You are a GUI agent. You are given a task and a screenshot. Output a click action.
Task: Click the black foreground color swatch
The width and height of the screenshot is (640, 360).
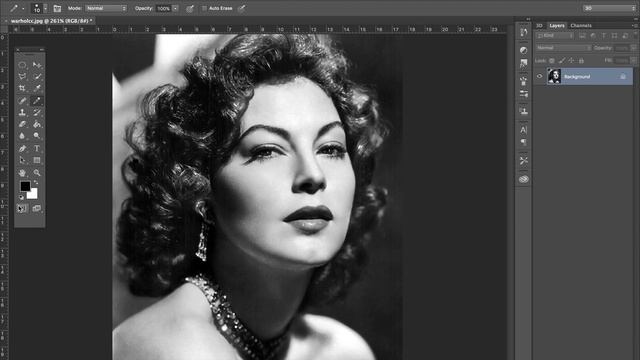click(x=25, y=186)
